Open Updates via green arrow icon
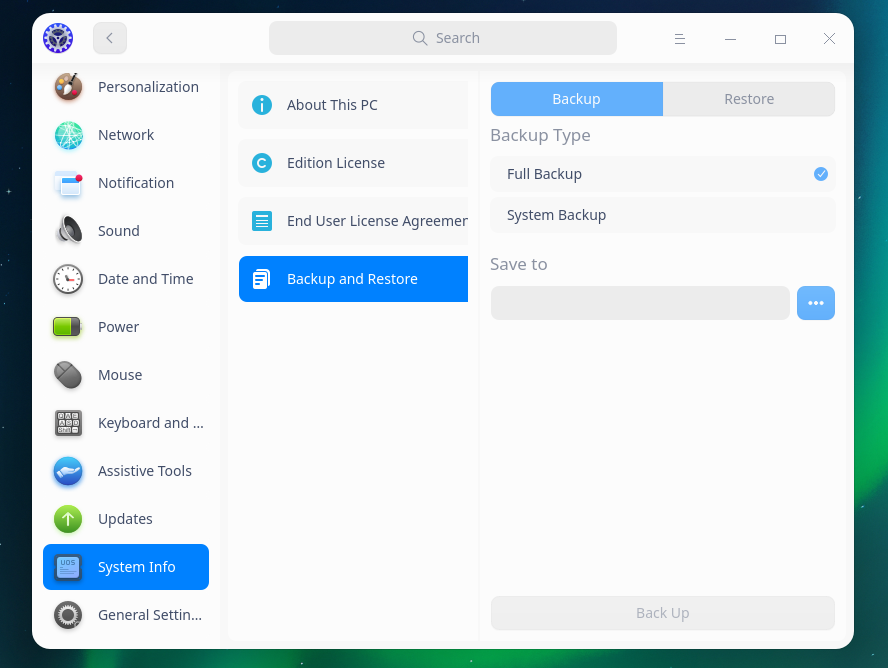The width and height of the screenshot is (888, 668). (x=68, y=519)
